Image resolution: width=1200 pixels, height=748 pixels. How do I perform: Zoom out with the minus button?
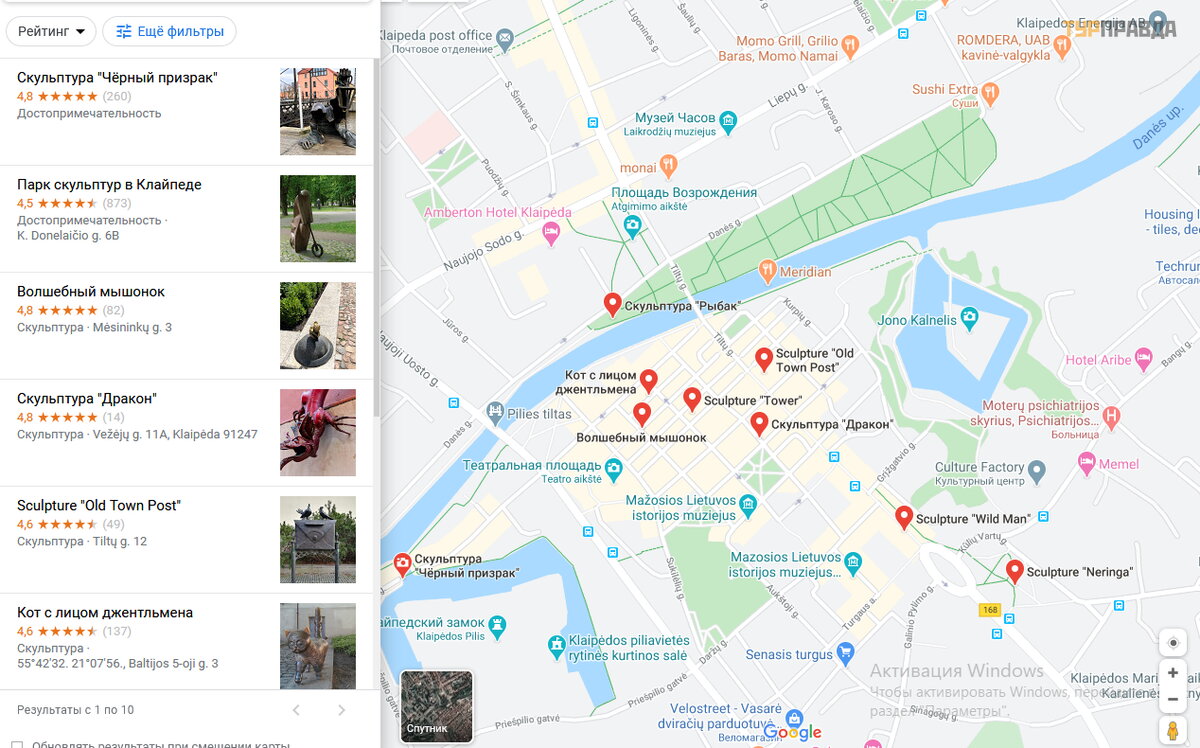point(1173,698)
